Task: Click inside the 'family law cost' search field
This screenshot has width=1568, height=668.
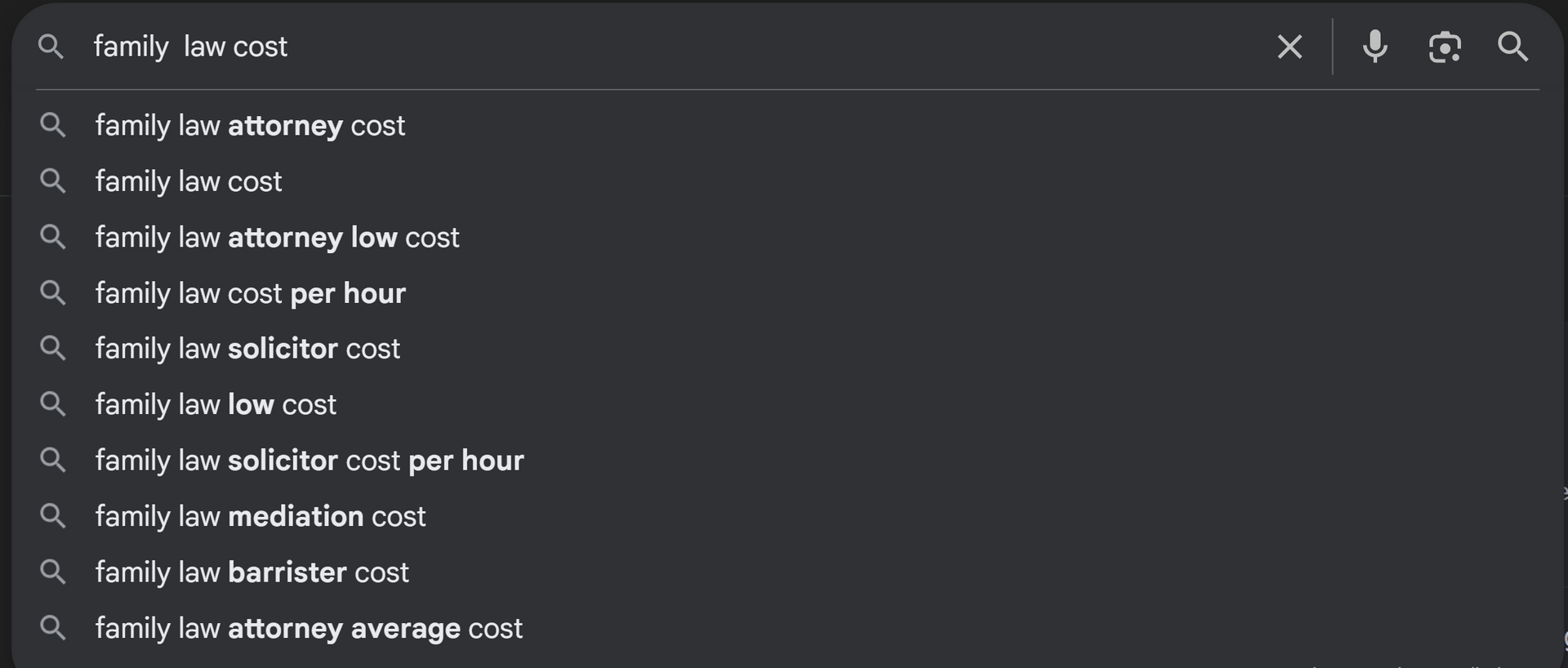Action: [x=653, y=47]
